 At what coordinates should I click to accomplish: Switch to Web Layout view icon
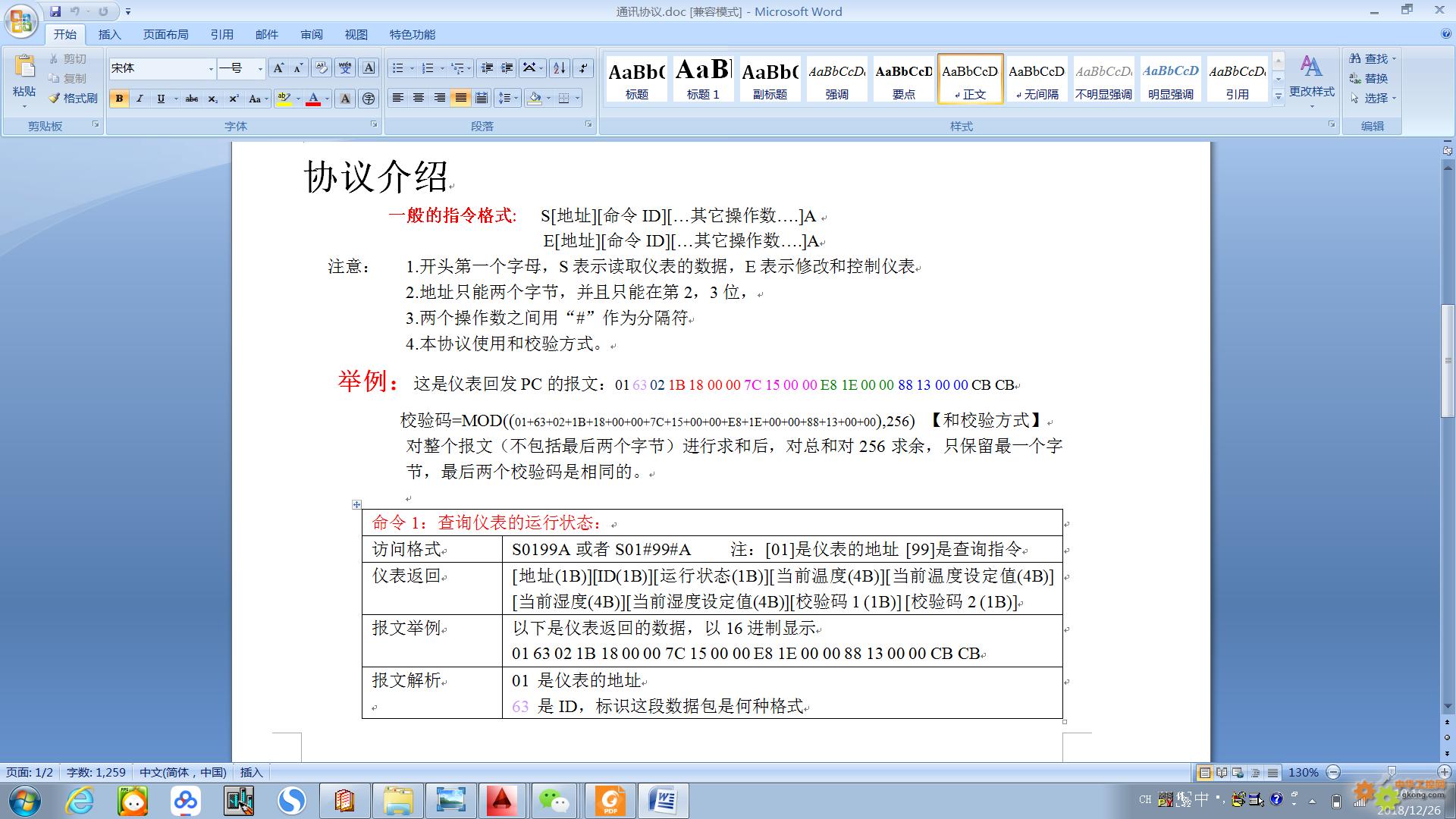[1238, 773]
